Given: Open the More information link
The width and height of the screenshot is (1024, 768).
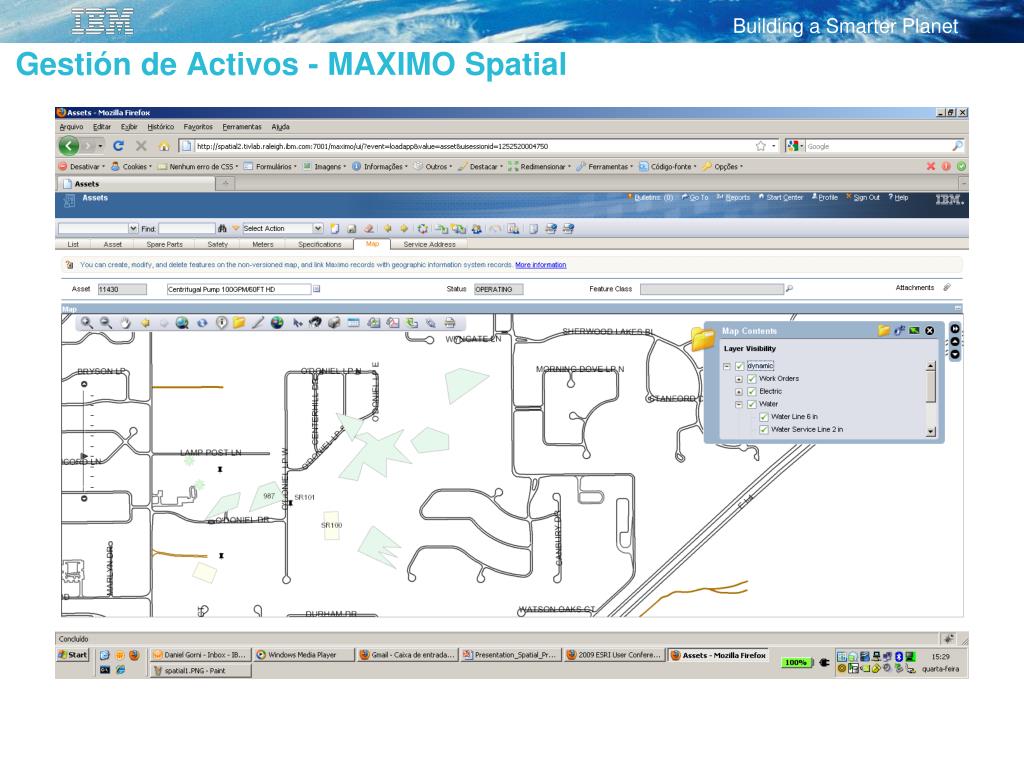Looking at the screenshot, I should (x=541, y=265).
